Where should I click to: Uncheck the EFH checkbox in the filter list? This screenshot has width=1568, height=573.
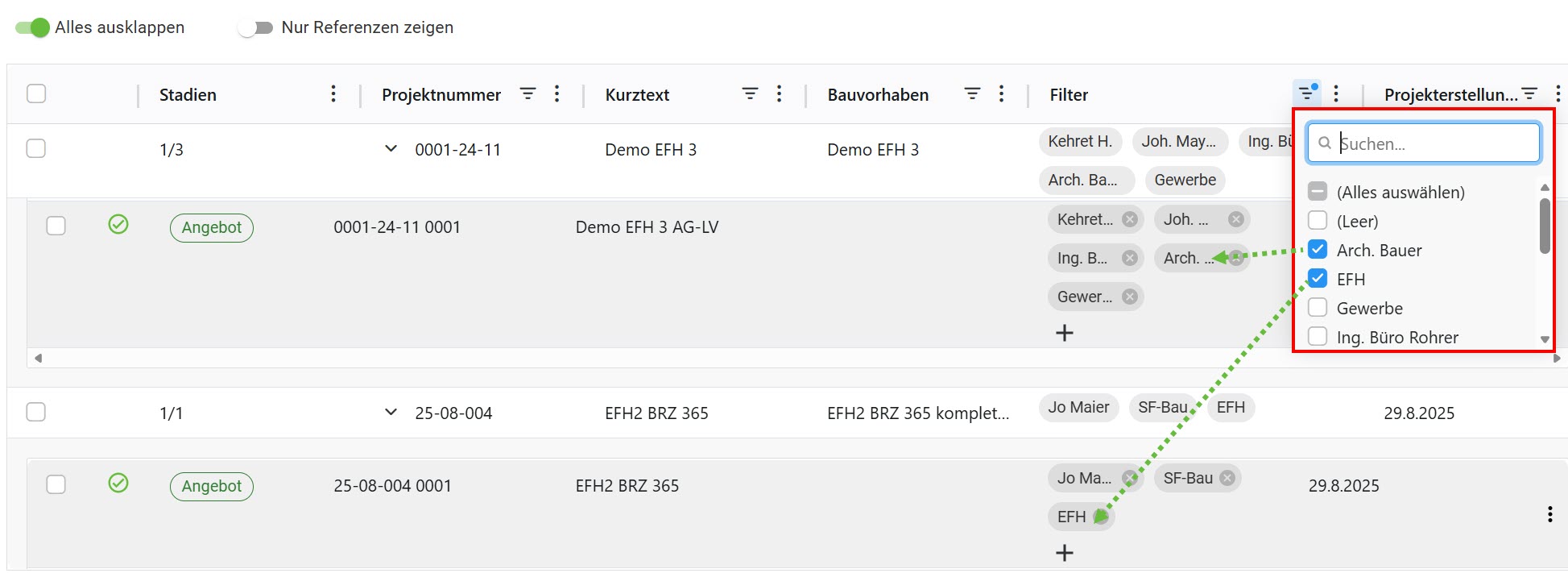[1318, 278]
